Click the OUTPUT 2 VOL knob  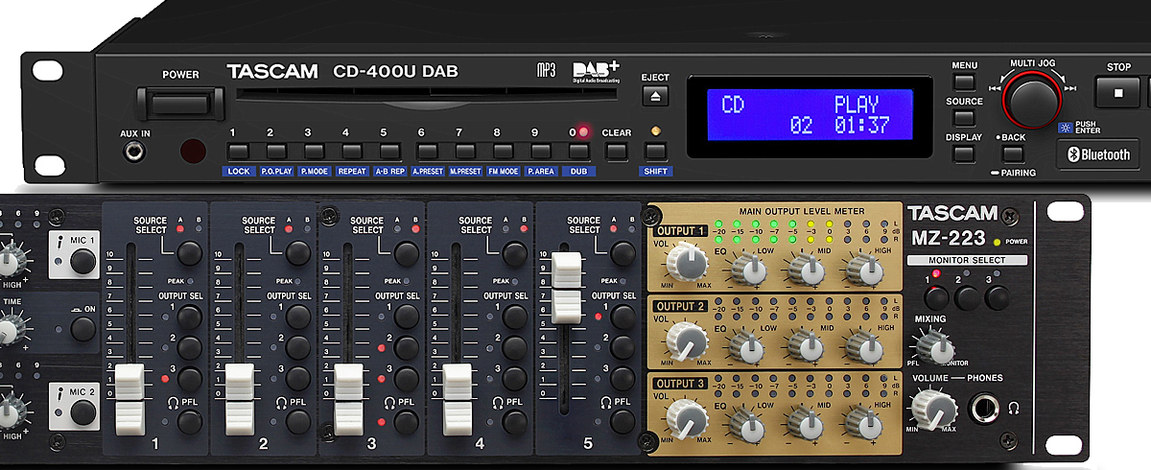pos(687,341)
